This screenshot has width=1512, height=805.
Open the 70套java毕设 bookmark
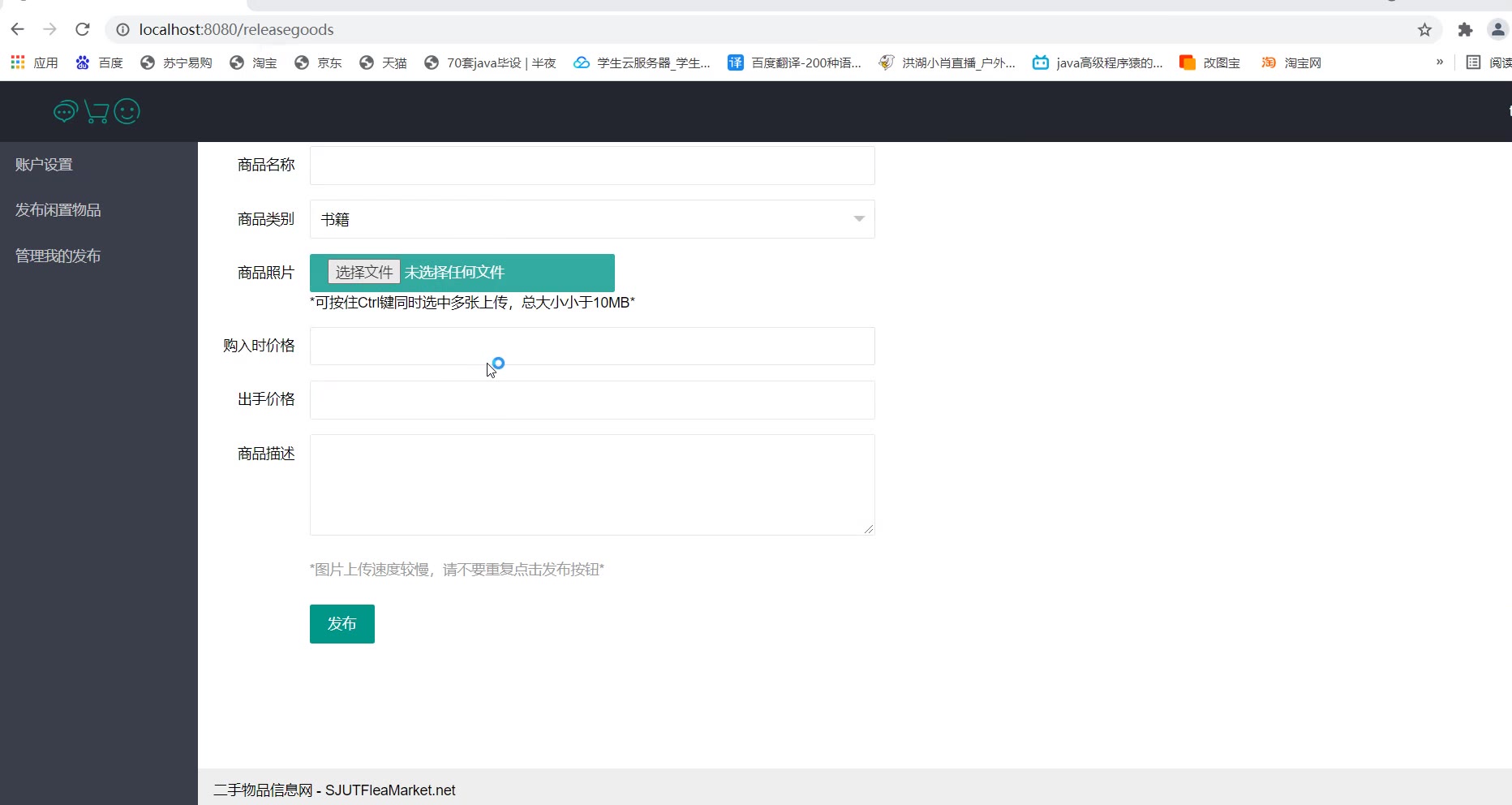490,62
